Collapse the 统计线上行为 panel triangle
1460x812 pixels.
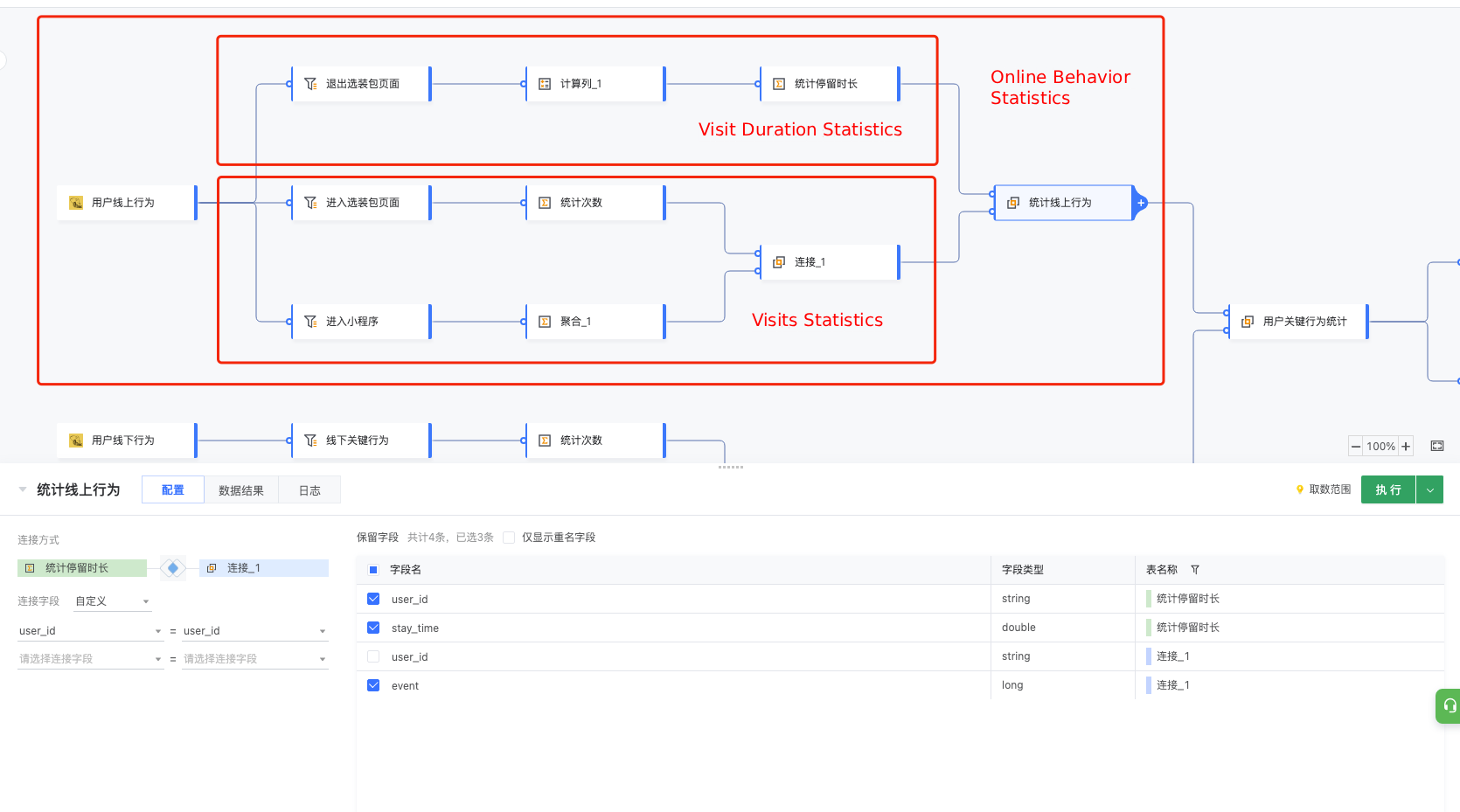point(23,489)
